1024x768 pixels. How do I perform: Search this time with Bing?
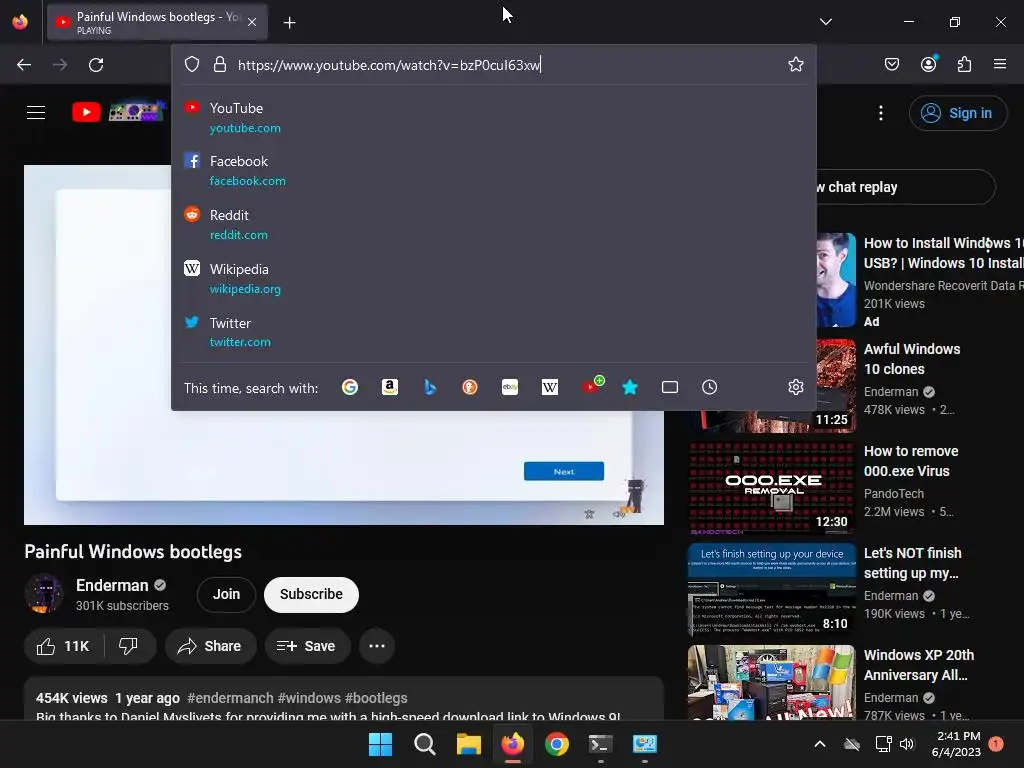point(430,387)
